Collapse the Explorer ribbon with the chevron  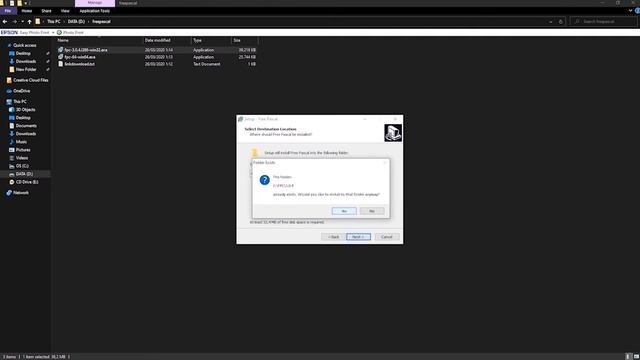click(x=630, y=11)
